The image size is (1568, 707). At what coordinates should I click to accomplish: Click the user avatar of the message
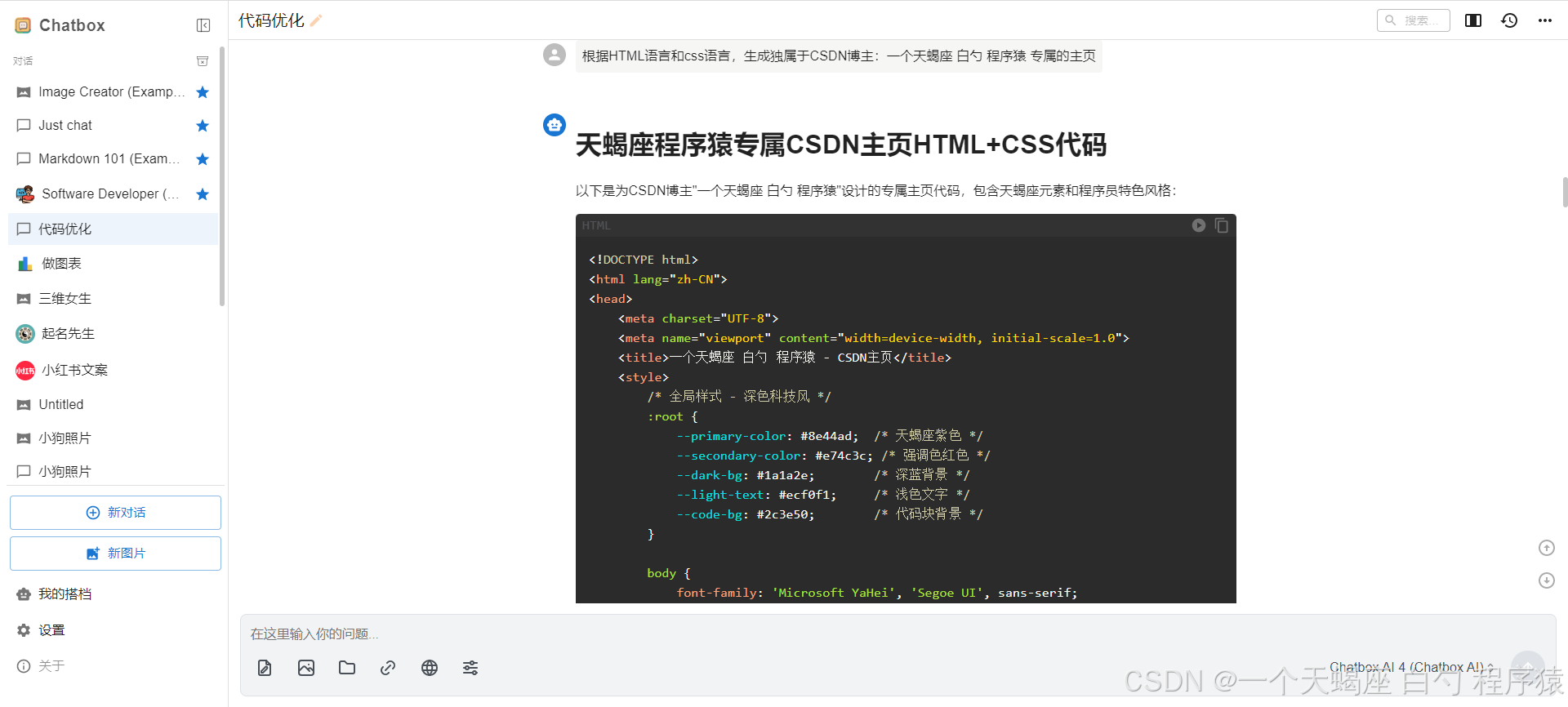555,55
